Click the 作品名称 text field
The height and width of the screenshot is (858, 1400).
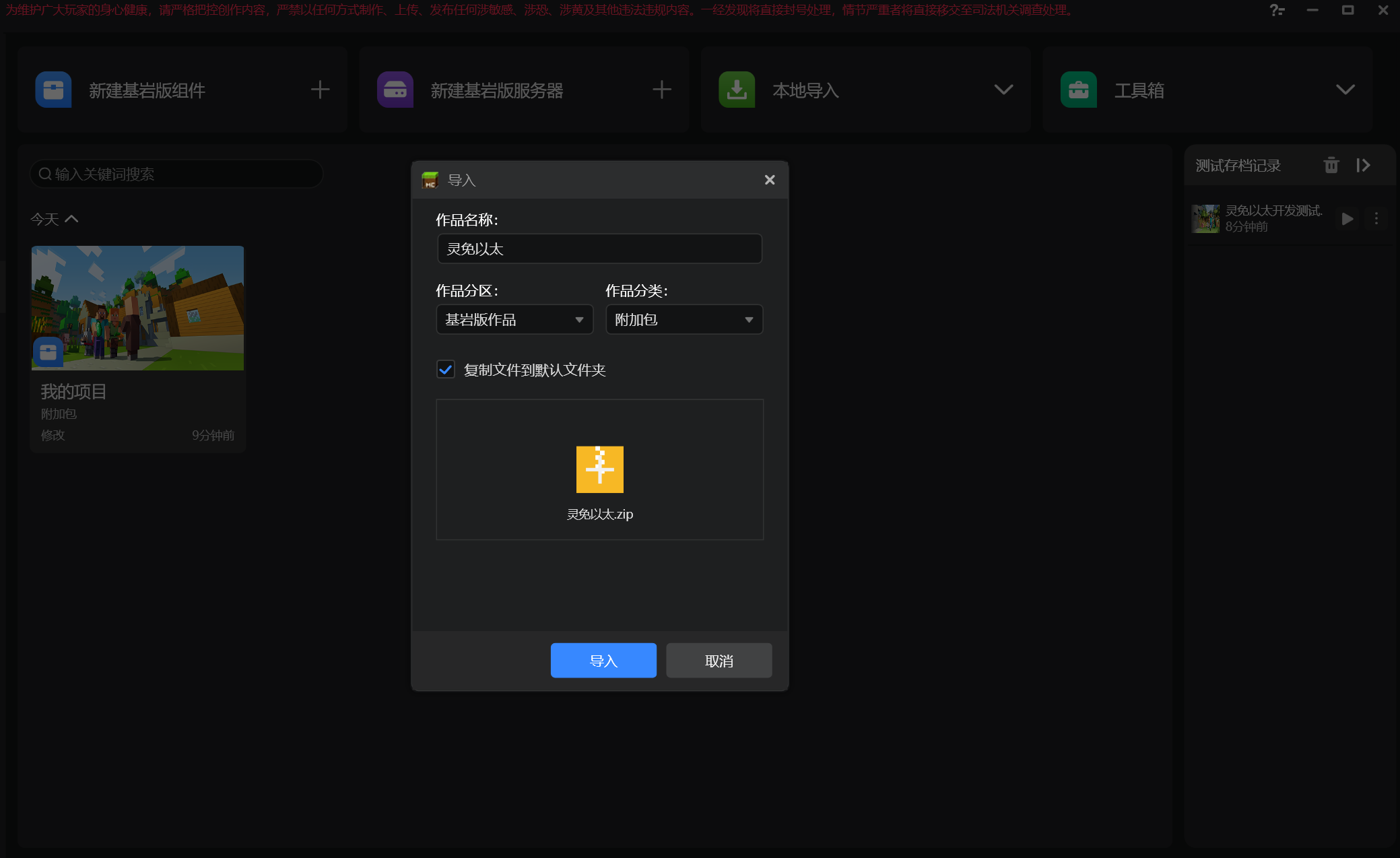pyautogui.click(x=599, y=249)
